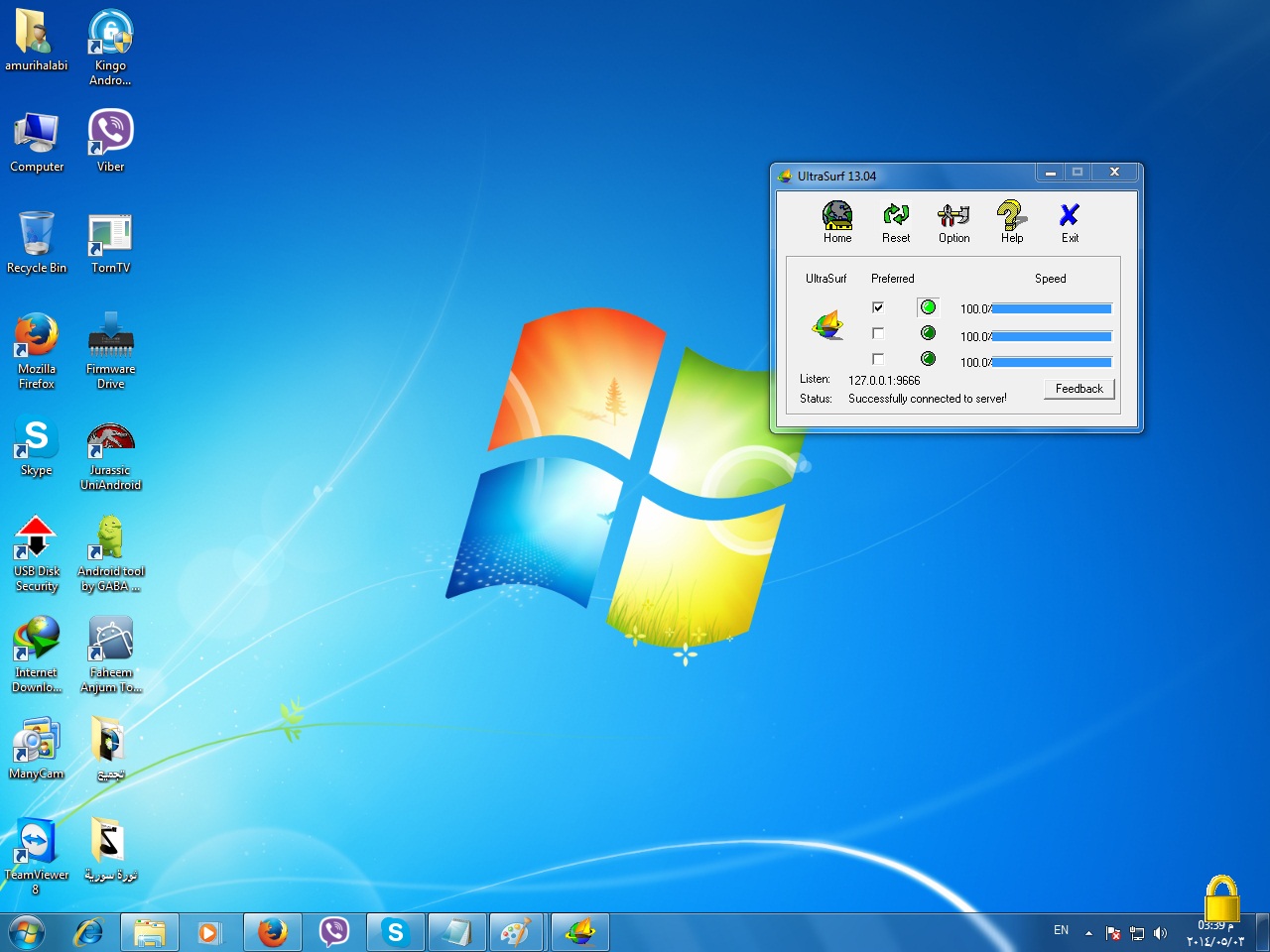Viewport: 1270px width, 952px height.
Task: Launch ManyCam desktop shortcut
Action: pyautogui.click(x=37, y=749)
